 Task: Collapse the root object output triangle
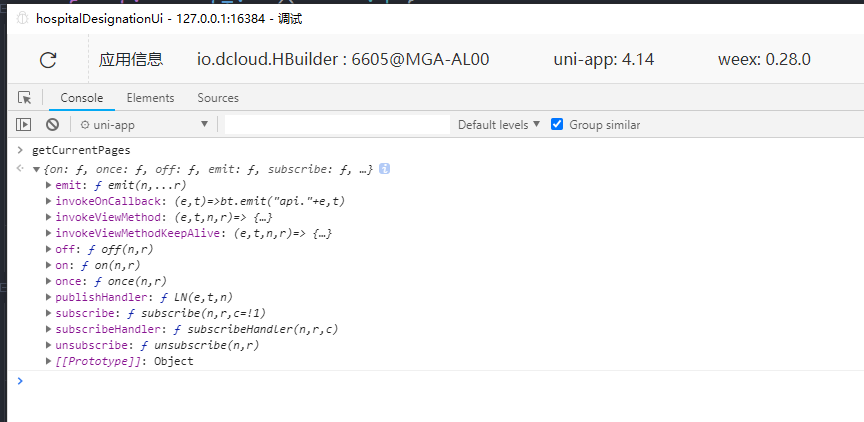36,170
